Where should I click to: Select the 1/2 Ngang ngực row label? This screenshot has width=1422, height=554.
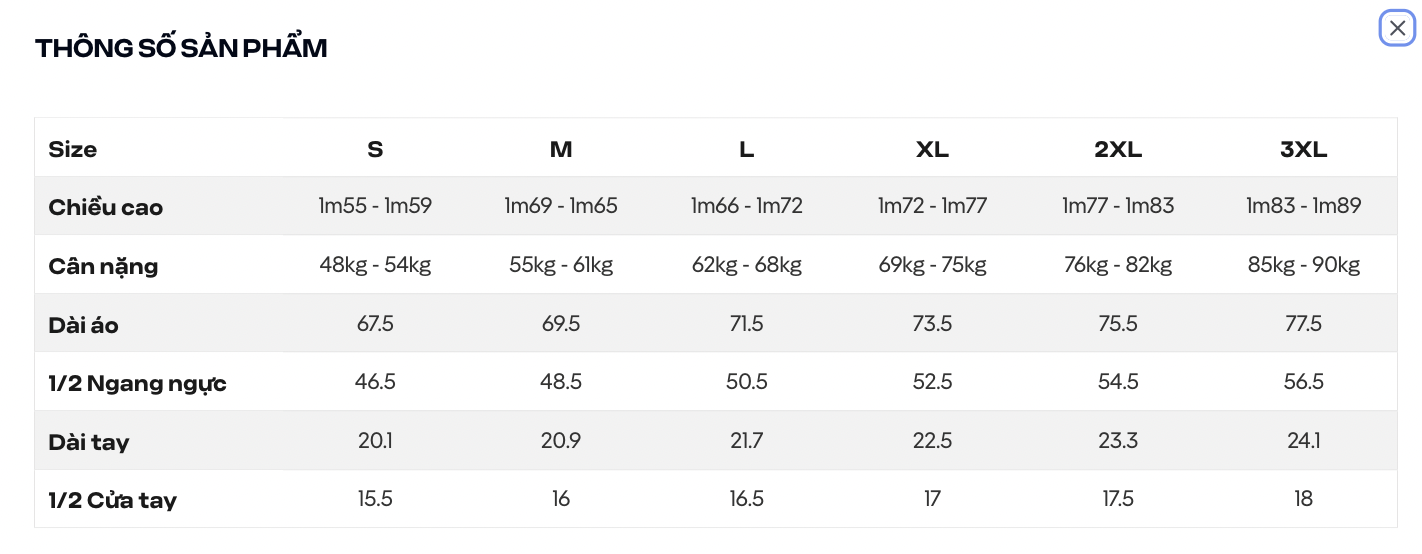click(x=137, y=383)
